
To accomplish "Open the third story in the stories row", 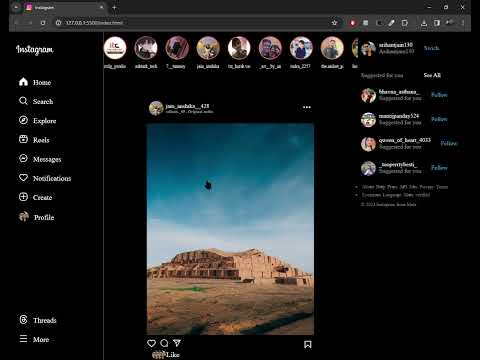I will (x=177, y=48).
